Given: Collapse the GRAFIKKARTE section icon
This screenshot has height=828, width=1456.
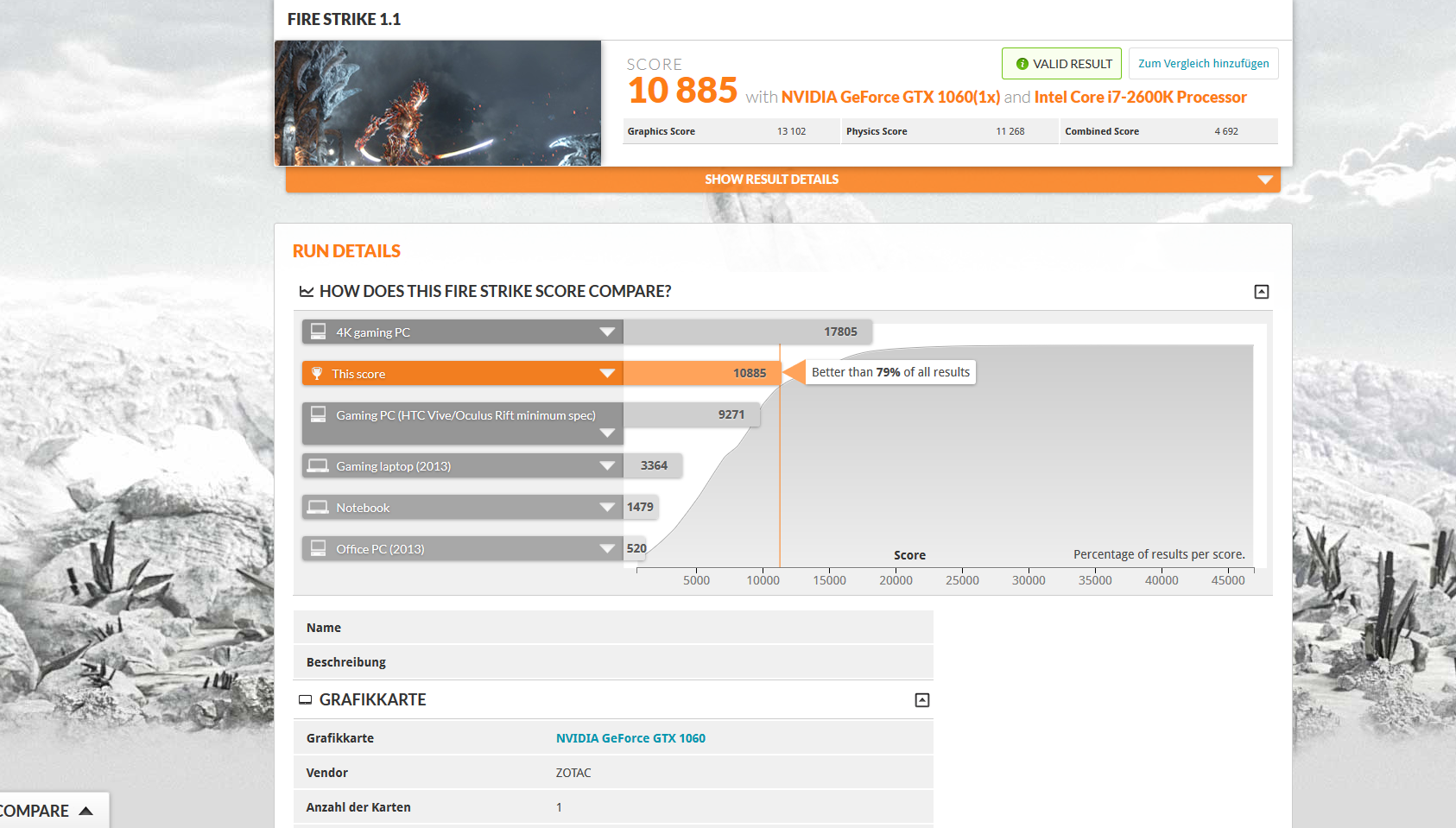Looking at the screenshot, I should (922, 700).
